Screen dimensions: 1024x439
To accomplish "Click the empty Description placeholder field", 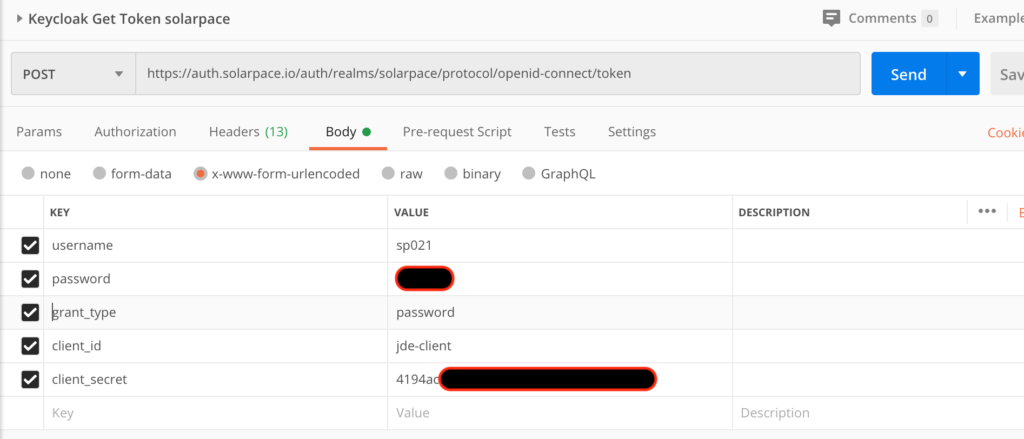I will [878, 413].
